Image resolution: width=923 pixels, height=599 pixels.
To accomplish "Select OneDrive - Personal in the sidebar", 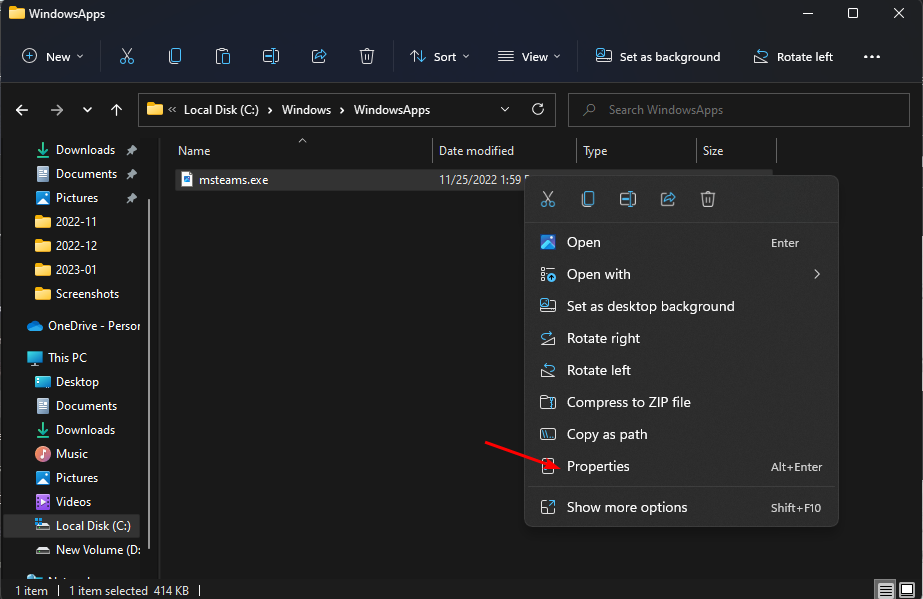I will (x=82, y=326).
